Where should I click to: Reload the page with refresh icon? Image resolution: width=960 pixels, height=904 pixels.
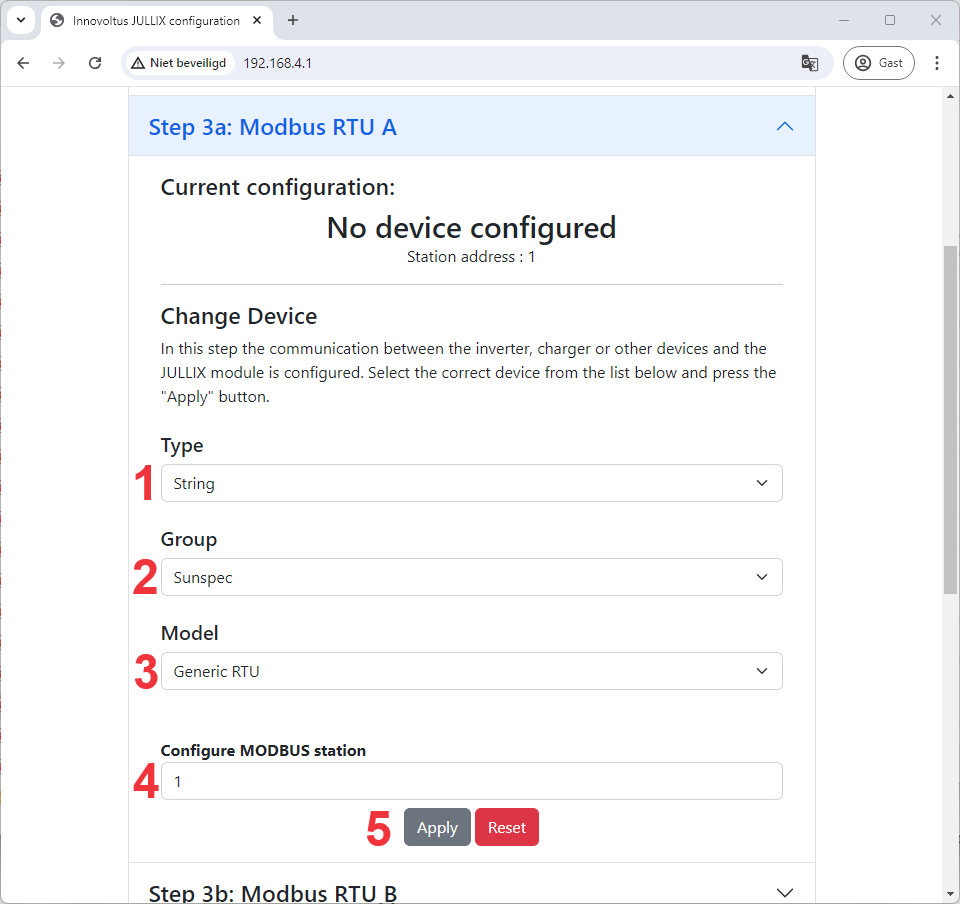[95, 63]
